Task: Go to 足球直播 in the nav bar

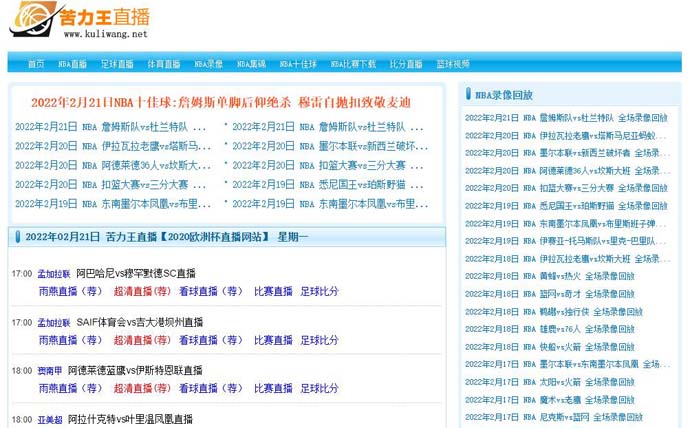Action: (117, 64)
